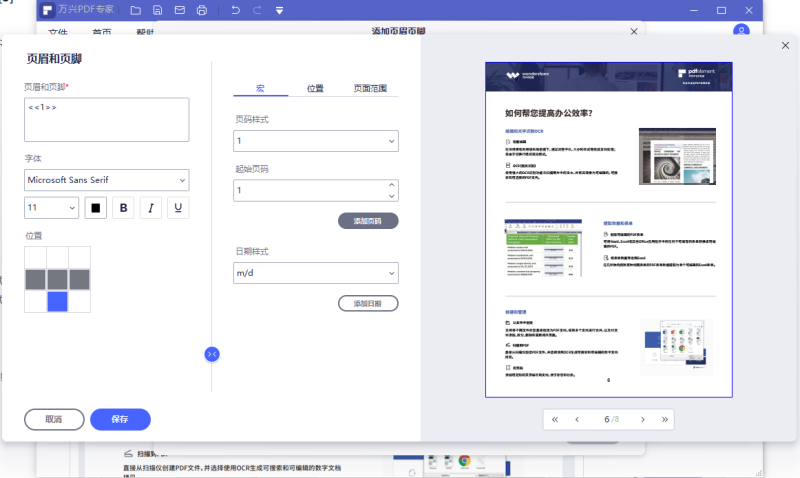800x478 pixels.
Task: Open the 页码样式 dropdown
Action: click(316, 141)
